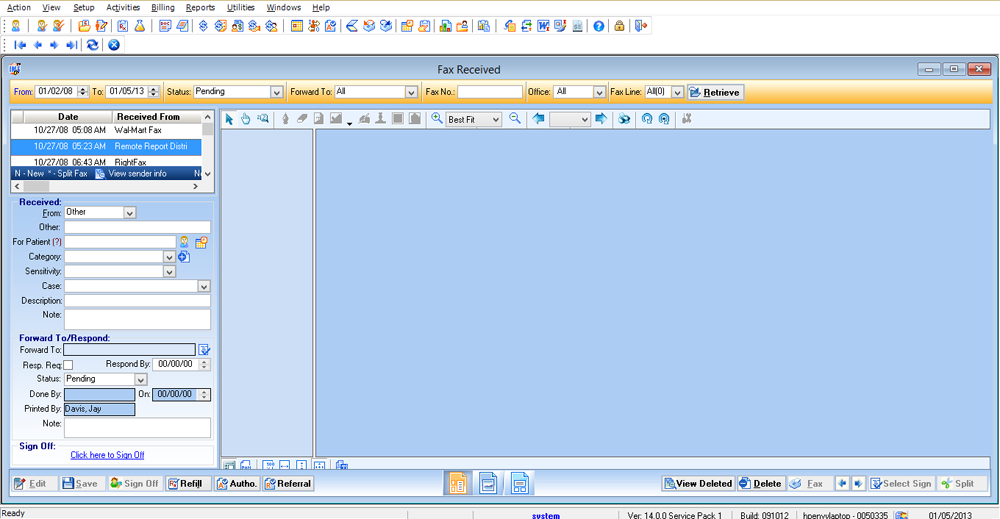This screenshot has height=519, width=1000.
Task: Click the View Deleted button
Action: [698, 484]
